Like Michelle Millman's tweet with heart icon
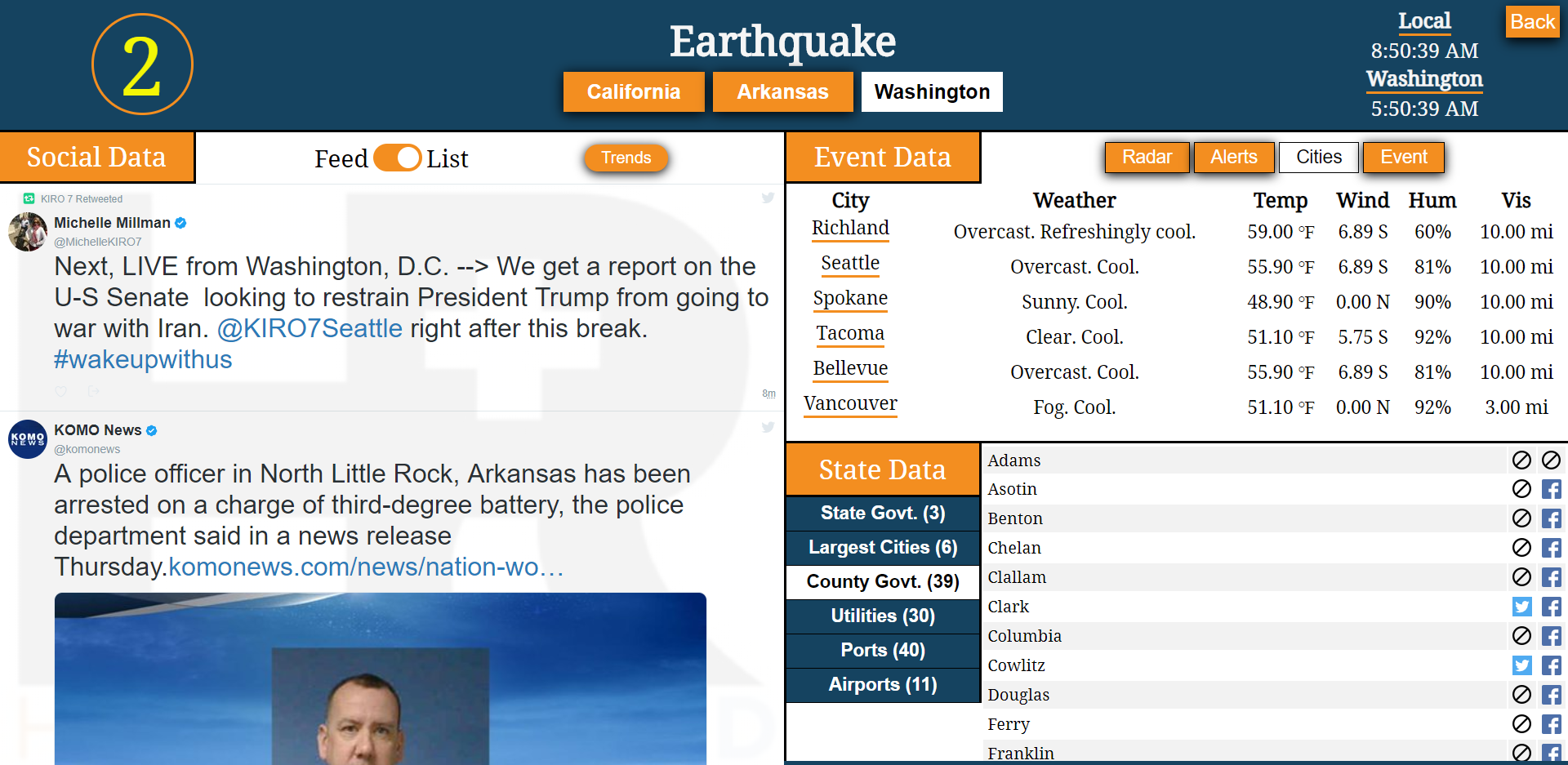The image size is (1568, 765). pos(61,392)
